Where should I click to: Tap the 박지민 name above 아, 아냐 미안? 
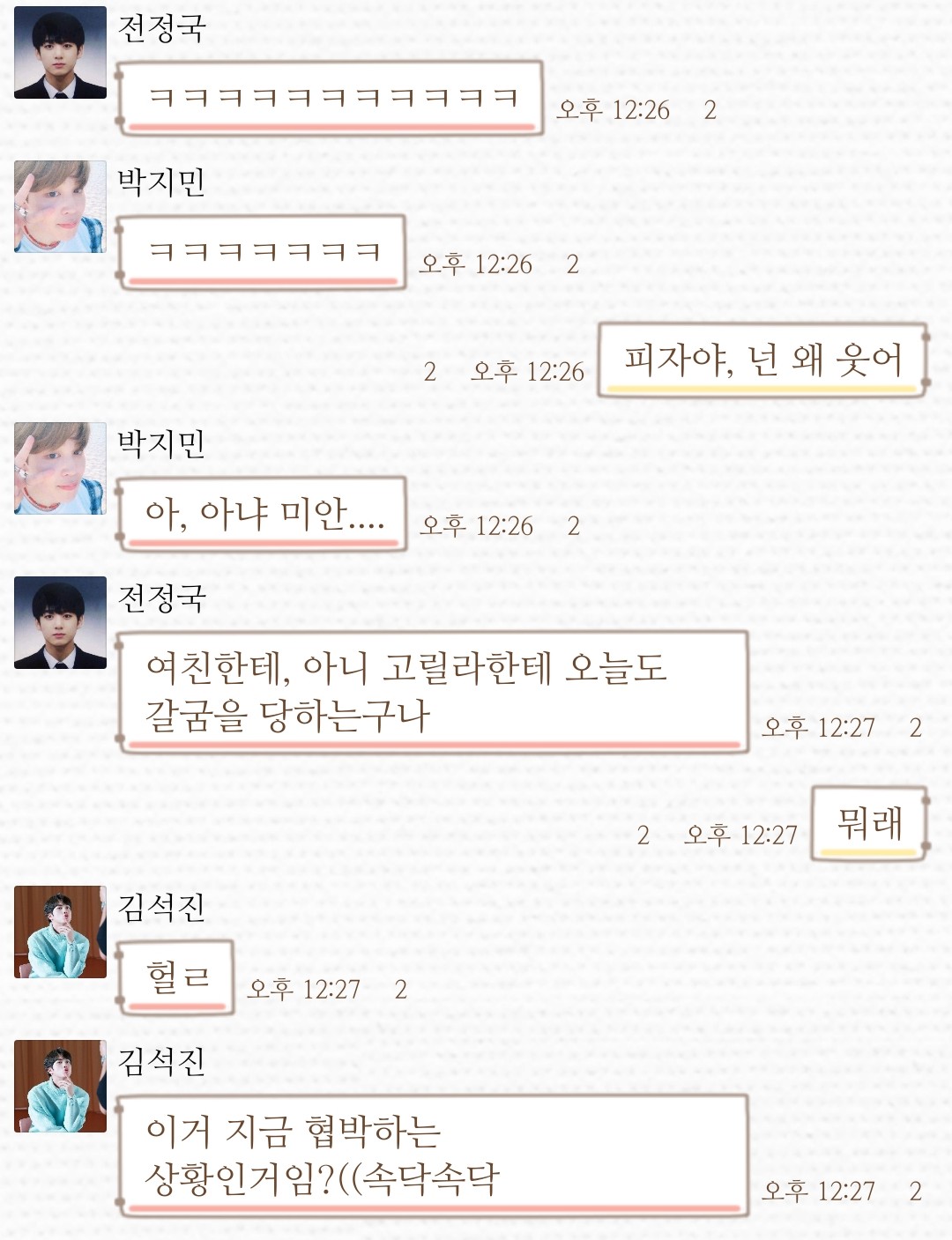[x=161, y=442]
